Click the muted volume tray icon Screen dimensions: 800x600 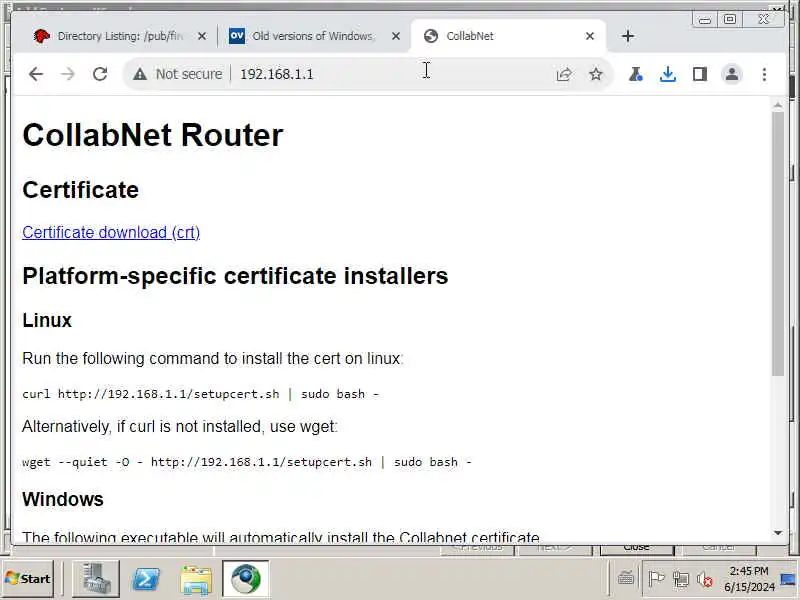[x=705, y=579]
